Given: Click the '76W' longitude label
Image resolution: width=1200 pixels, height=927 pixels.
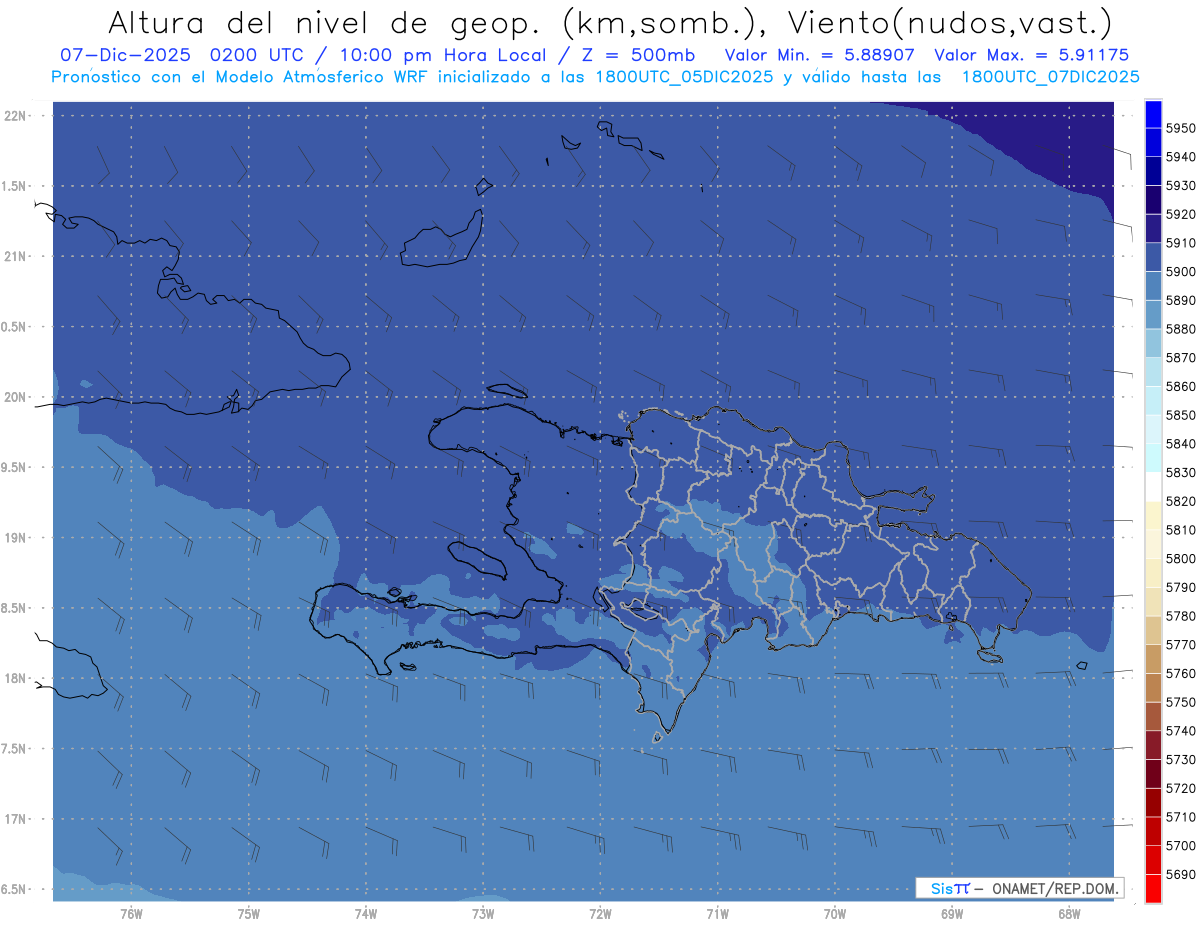Looking at the screenshot, I should (x=131, y=914).
